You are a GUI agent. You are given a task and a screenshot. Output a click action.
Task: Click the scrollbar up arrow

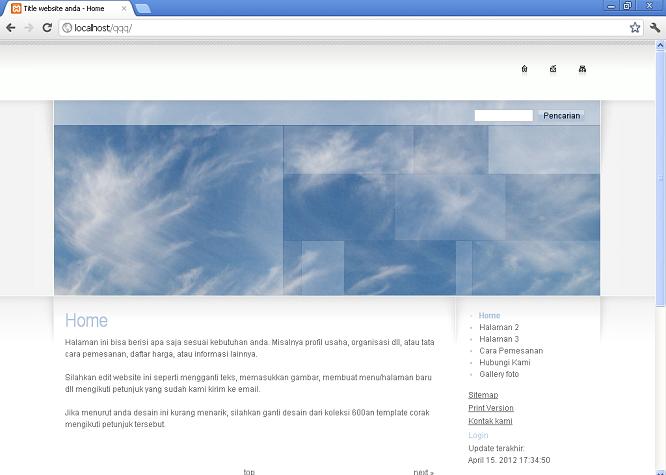pos(660,45)
